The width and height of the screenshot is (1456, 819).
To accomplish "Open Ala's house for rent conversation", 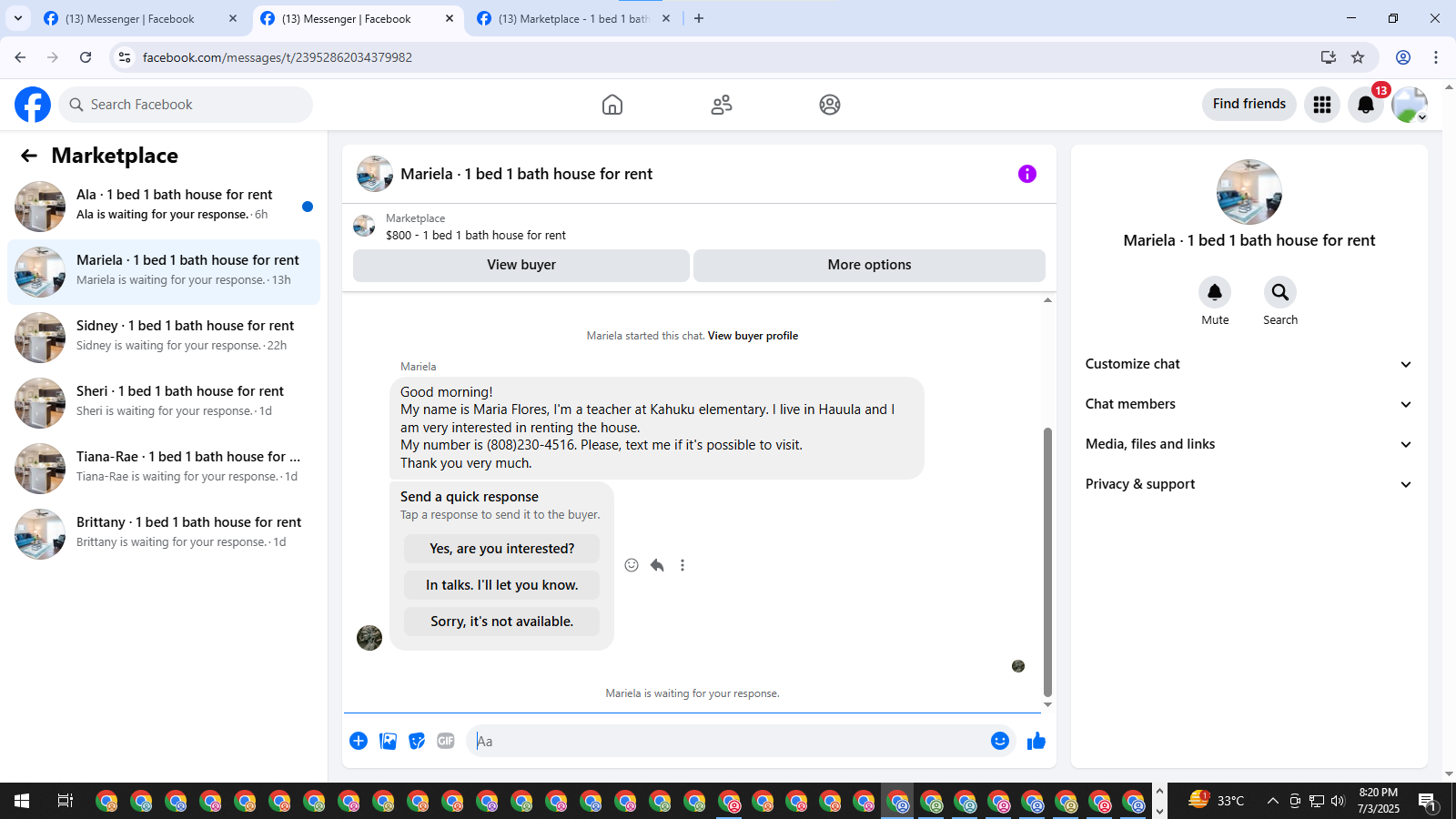I will pos(164,207).
